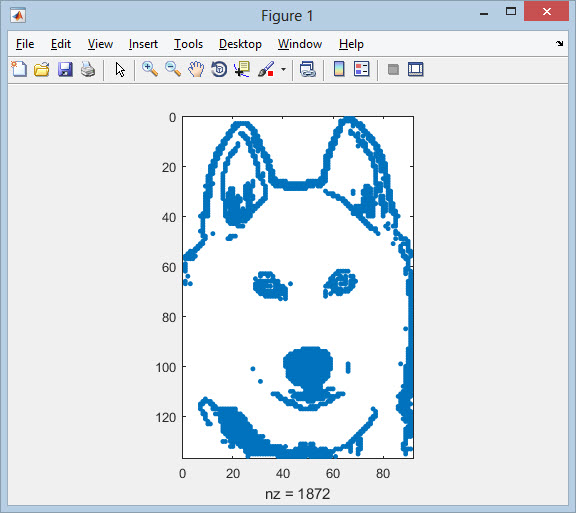
Task: Select the Edit Plot arrow tool
Action: (x=120, y=69)
